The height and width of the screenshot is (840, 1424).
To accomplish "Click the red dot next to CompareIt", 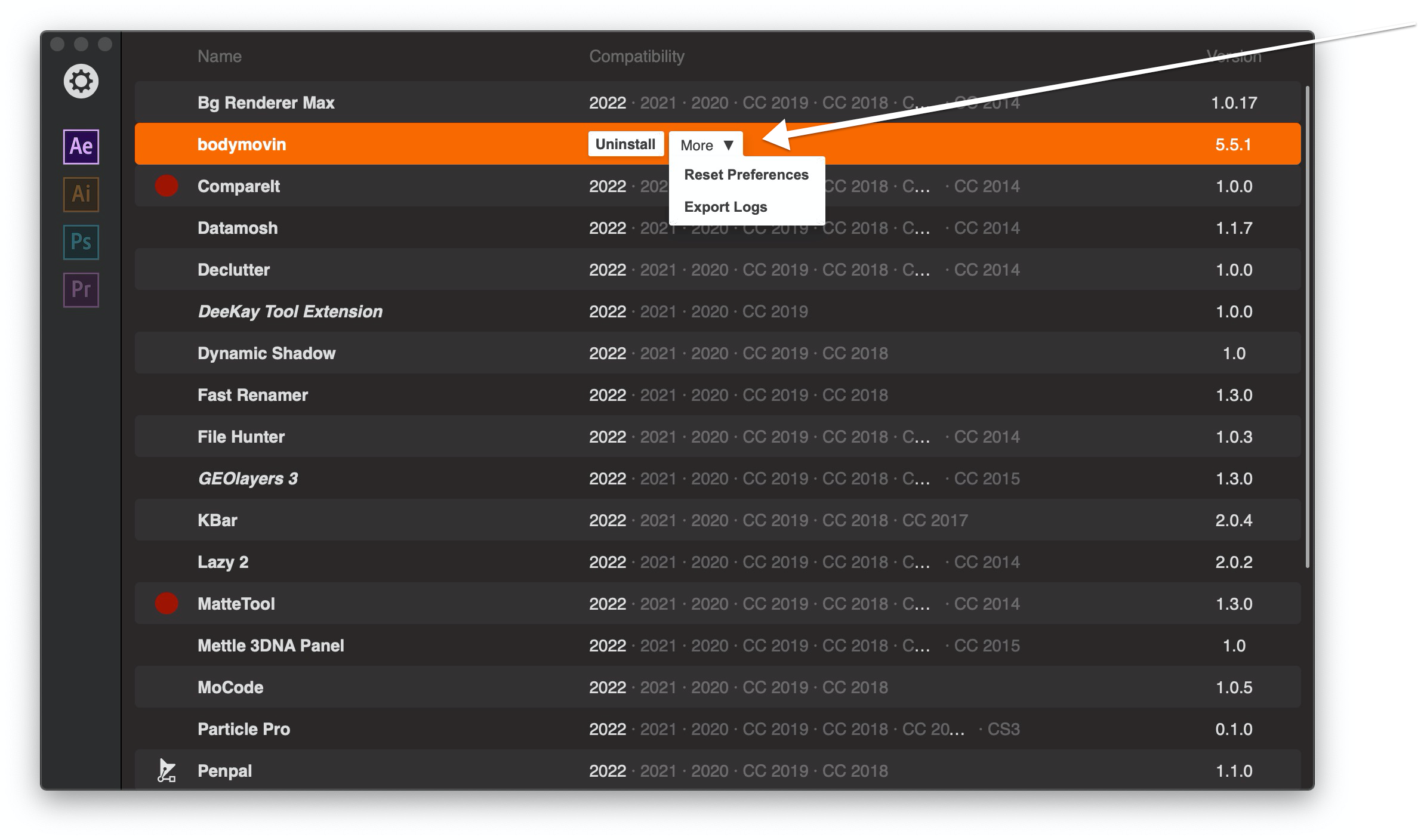I will 167,186.
